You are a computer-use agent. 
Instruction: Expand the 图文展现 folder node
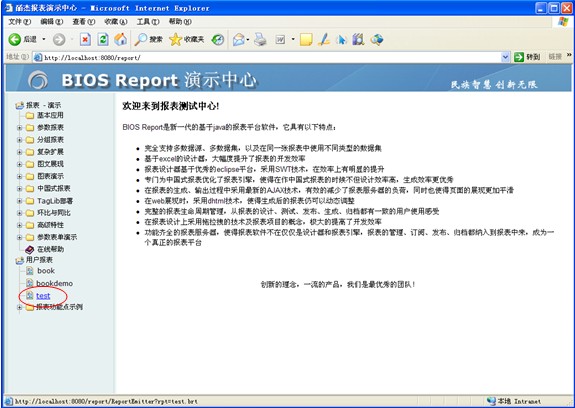19,164
